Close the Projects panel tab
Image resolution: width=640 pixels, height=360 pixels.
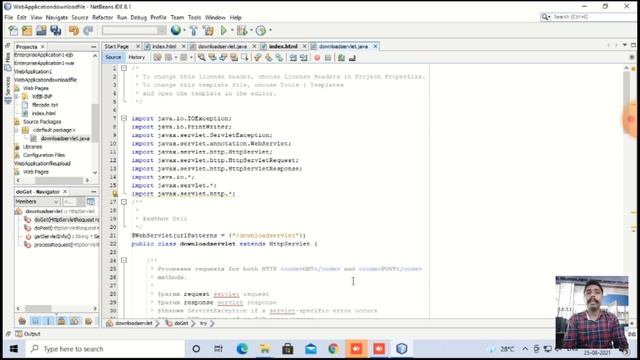pos(42,47)
